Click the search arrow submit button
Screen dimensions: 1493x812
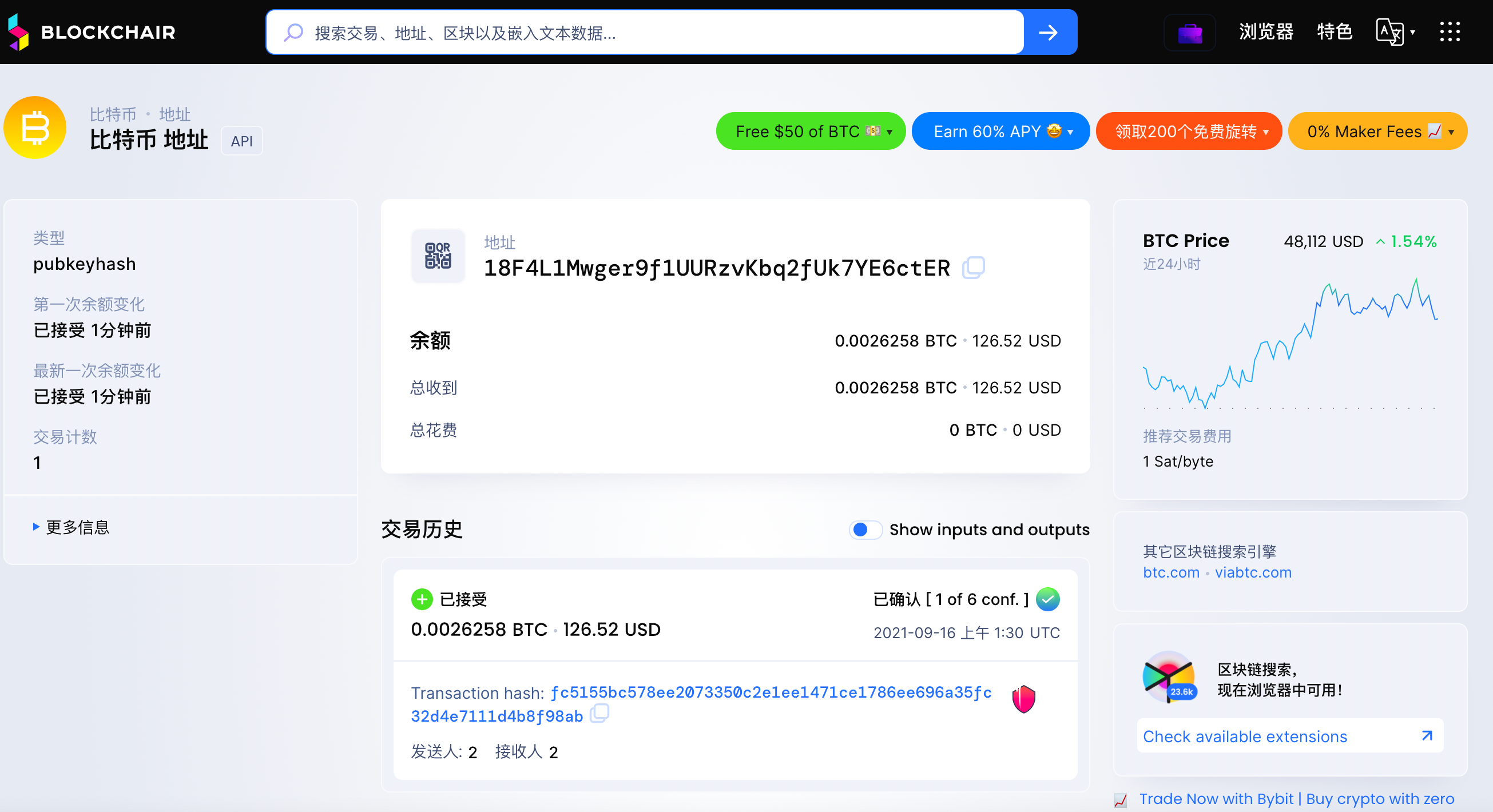(1049, 33)
